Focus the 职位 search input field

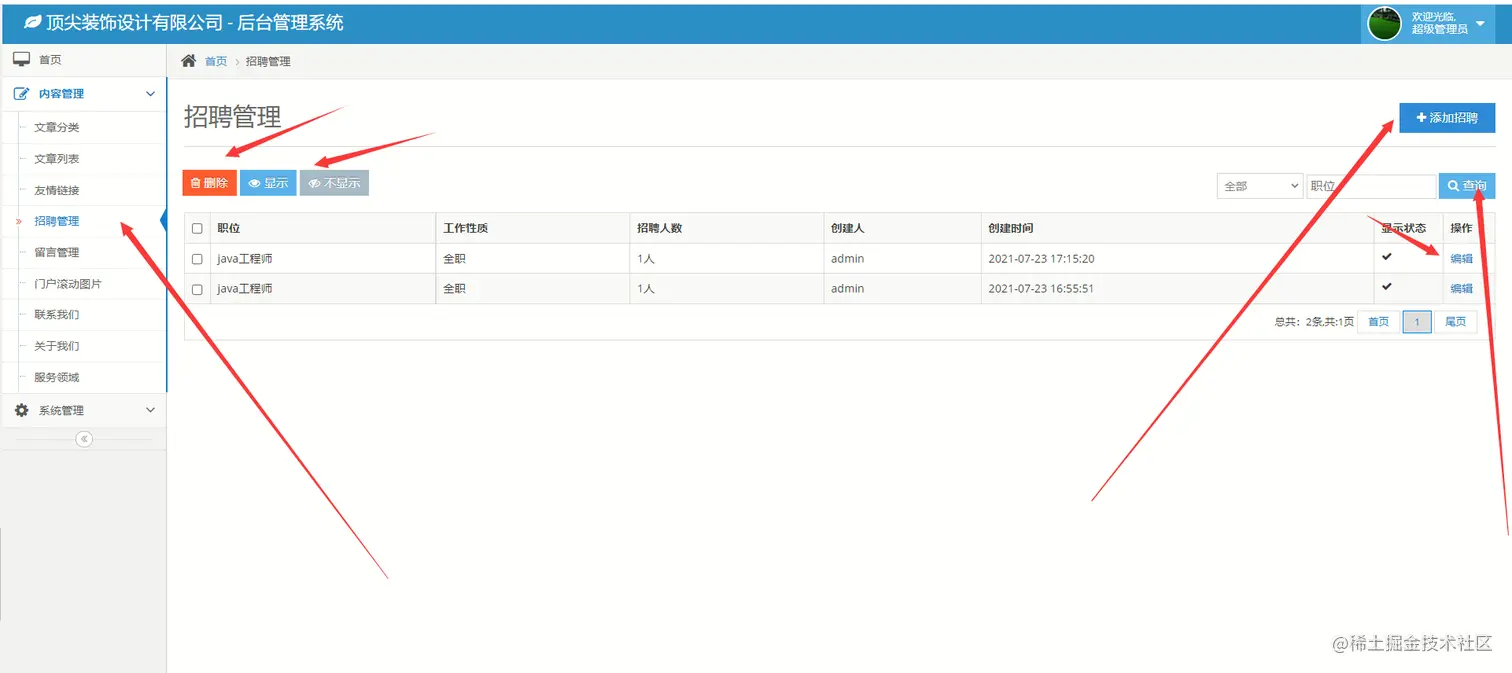pos(1371,186)
